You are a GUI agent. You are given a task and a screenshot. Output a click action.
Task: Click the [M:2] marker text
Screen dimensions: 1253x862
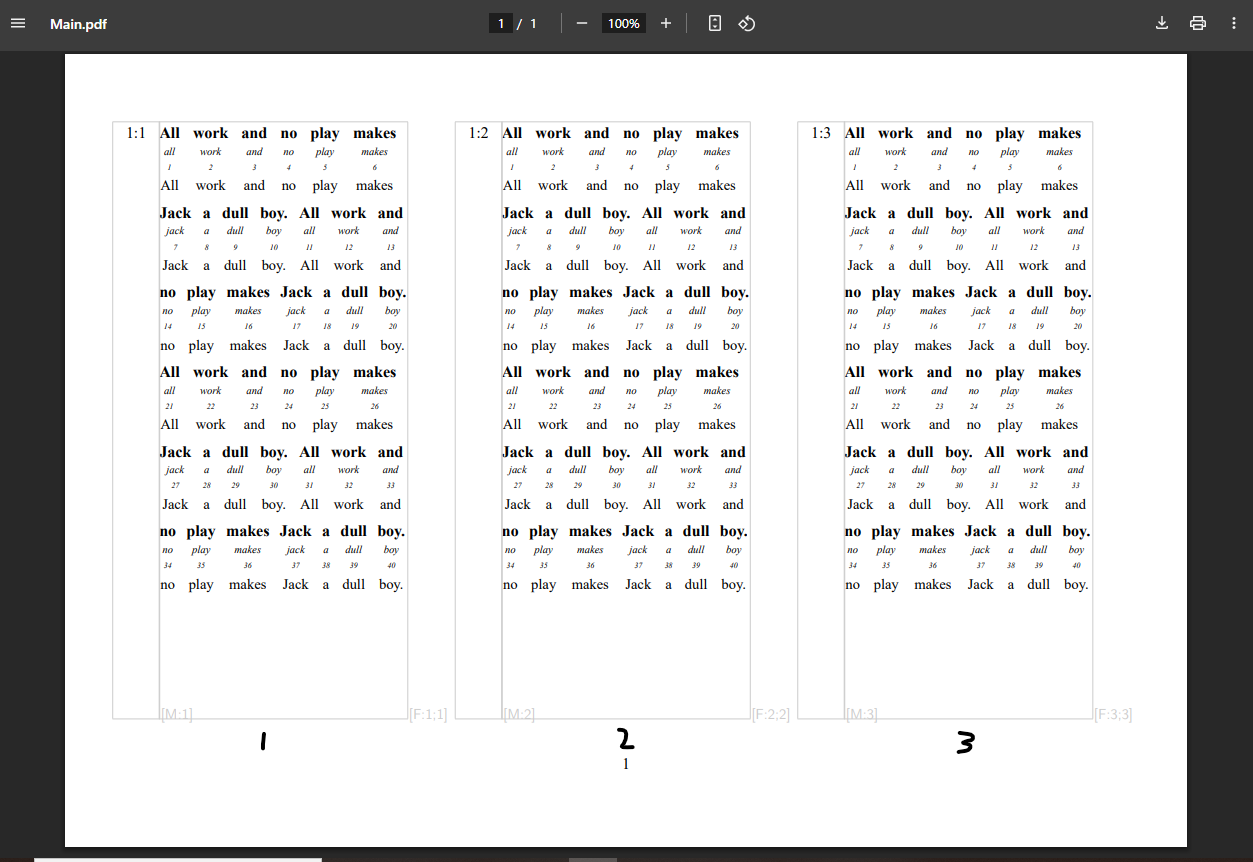(x=519, y=714)
